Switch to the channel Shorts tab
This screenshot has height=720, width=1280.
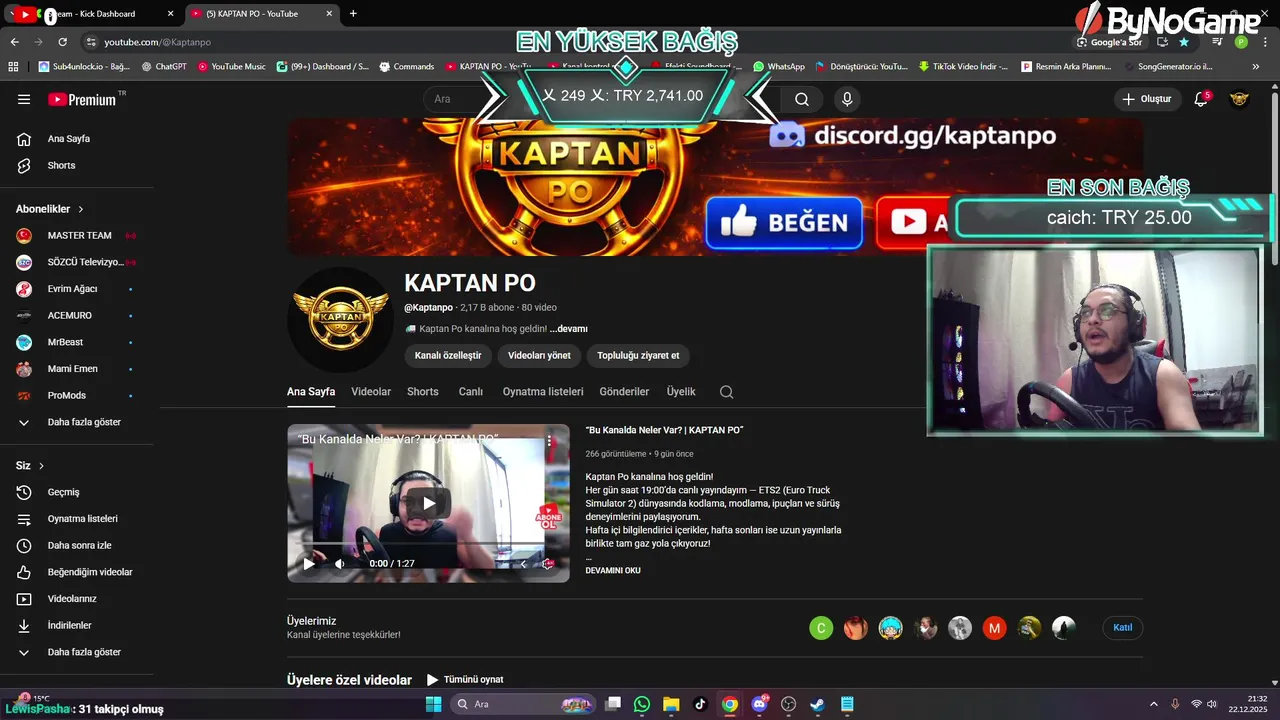tap(423, 392)
